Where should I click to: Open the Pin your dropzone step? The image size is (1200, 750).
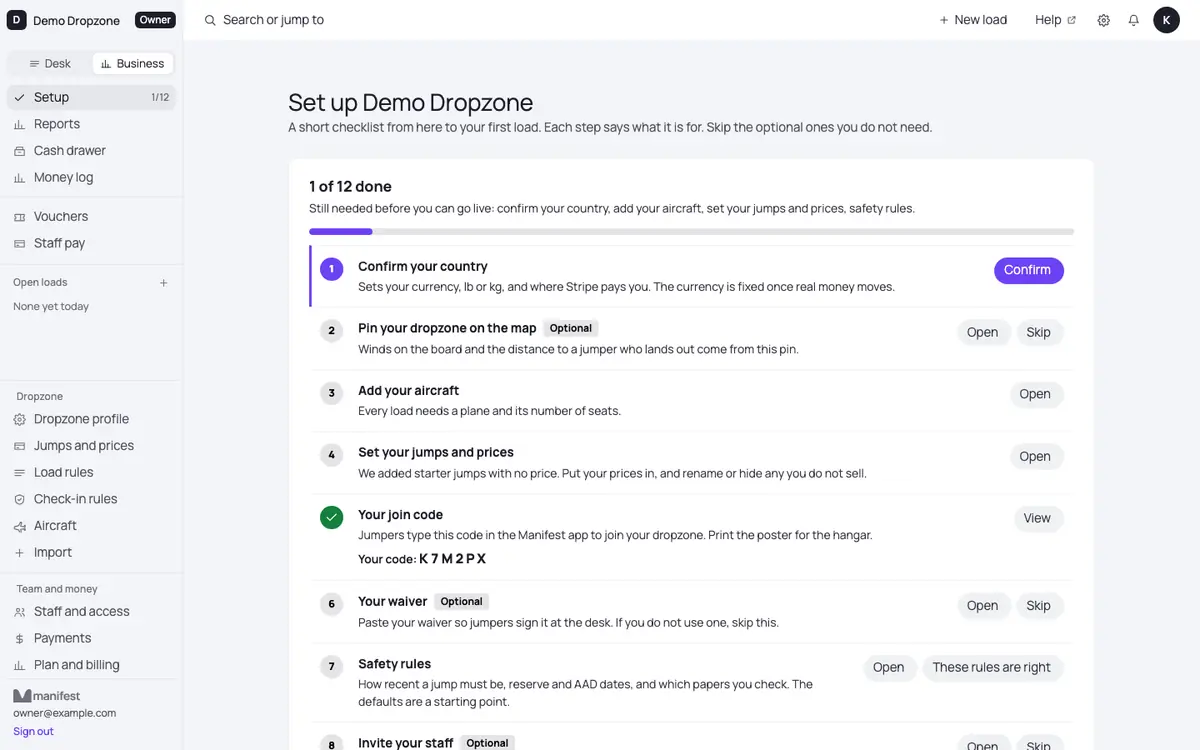click(982, 333)
